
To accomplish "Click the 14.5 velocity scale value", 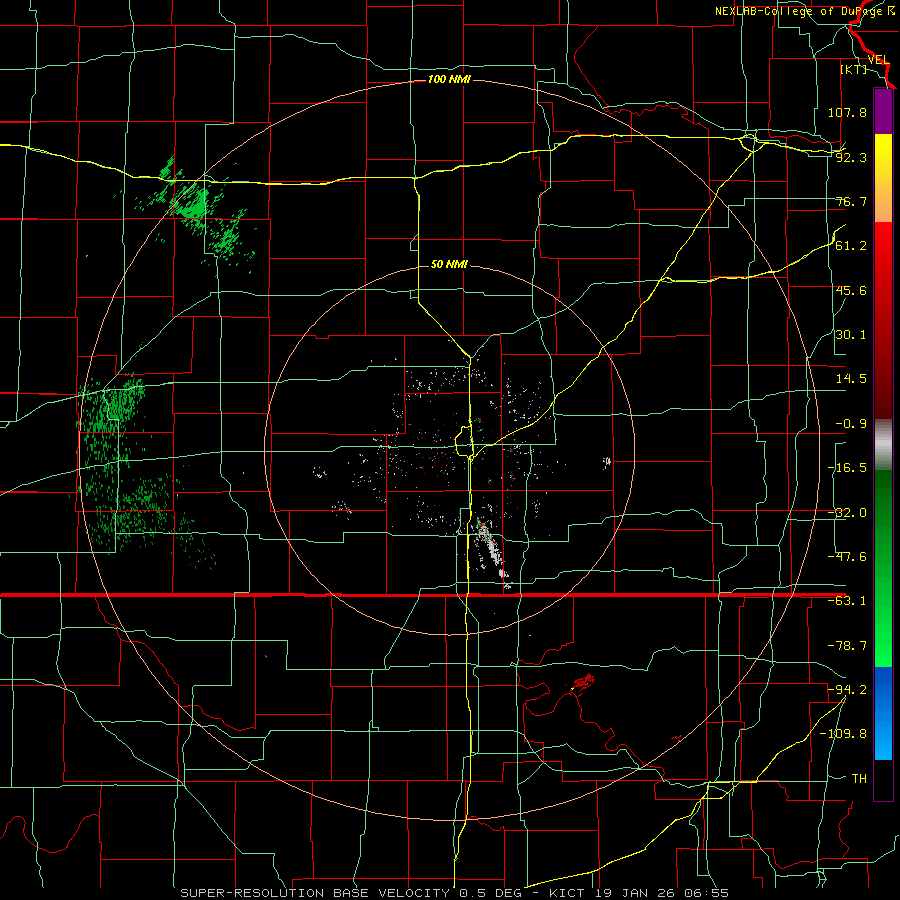I will pos(851,379).
